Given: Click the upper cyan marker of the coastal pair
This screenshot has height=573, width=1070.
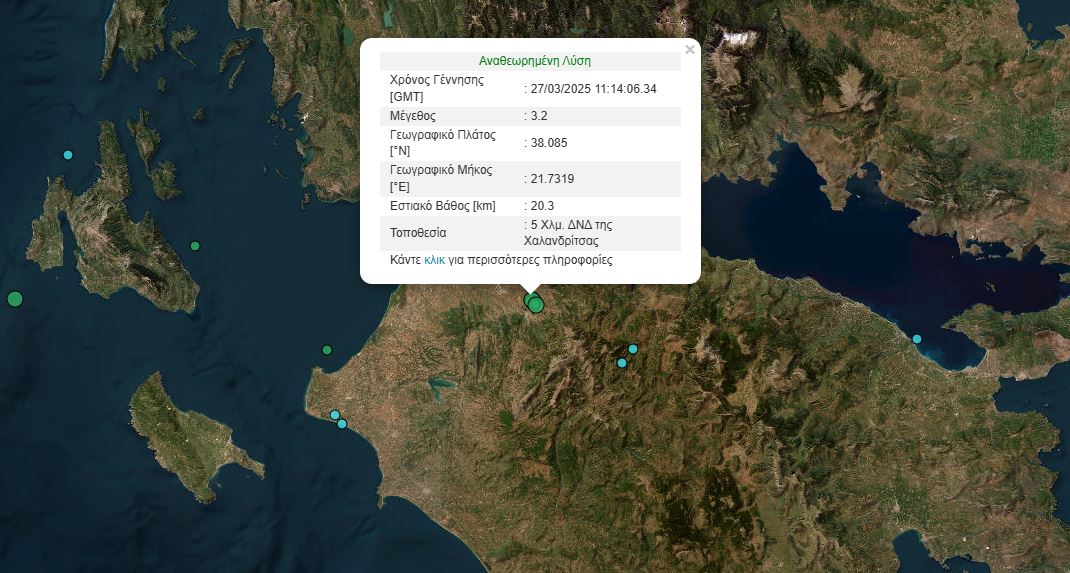Looking at the screenshot, I should [335, 415].
